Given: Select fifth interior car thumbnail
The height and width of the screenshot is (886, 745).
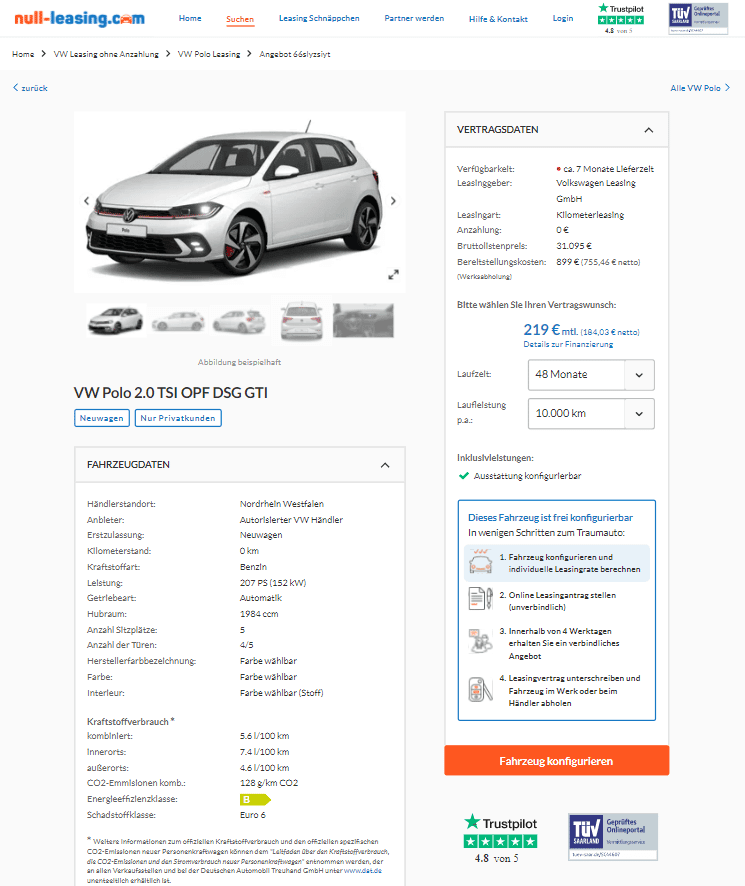Looking at the screenshot, I should coord(363,320).
